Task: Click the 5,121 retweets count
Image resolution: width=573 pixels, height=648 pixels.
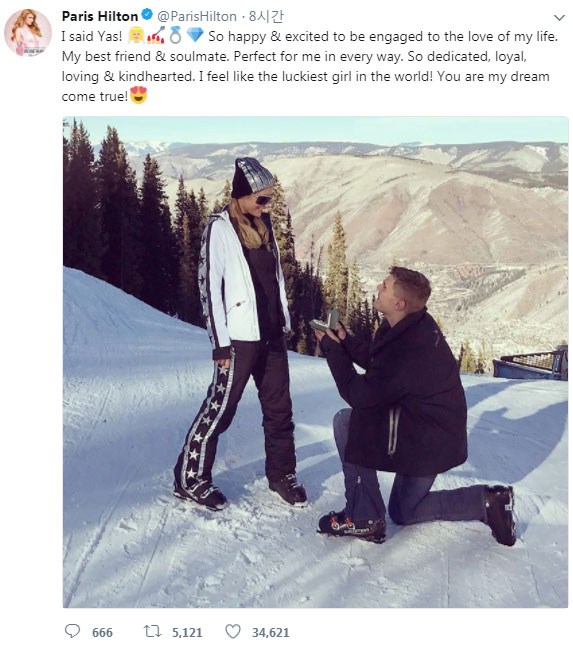Action: click(187, 632)
